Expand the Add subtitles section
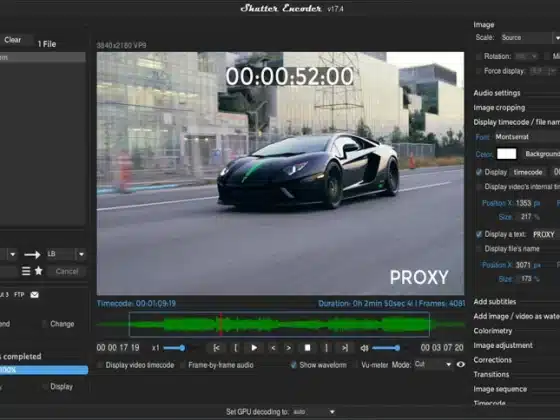 coord(495,302)
